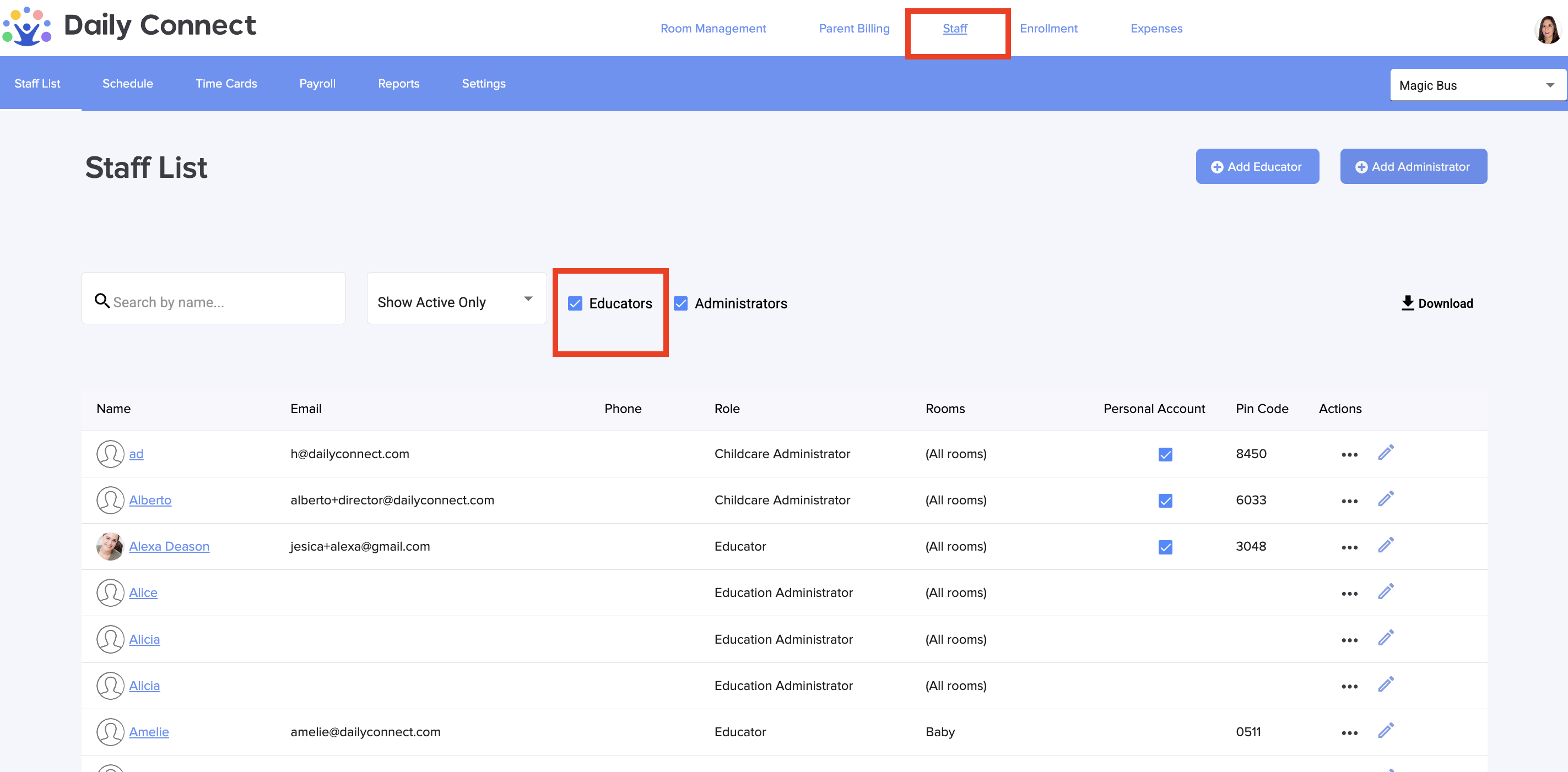Screen dimensions: 1568x772
Task: Click the Add Administrator button
Action: (1413, 167)
